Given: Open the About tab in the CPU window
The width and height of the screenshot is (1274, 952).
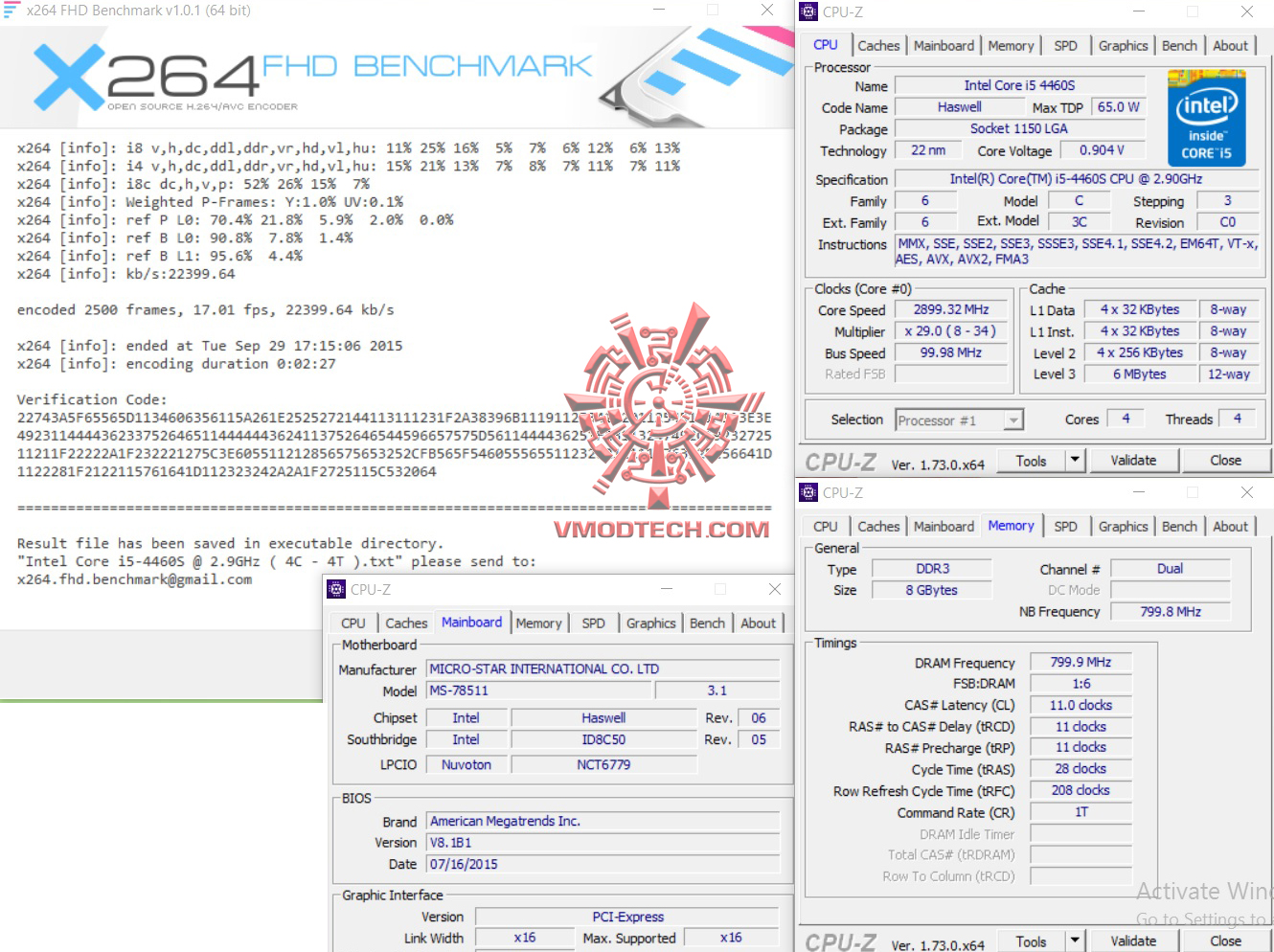Looking at the screenshot, I should 1230,46.
